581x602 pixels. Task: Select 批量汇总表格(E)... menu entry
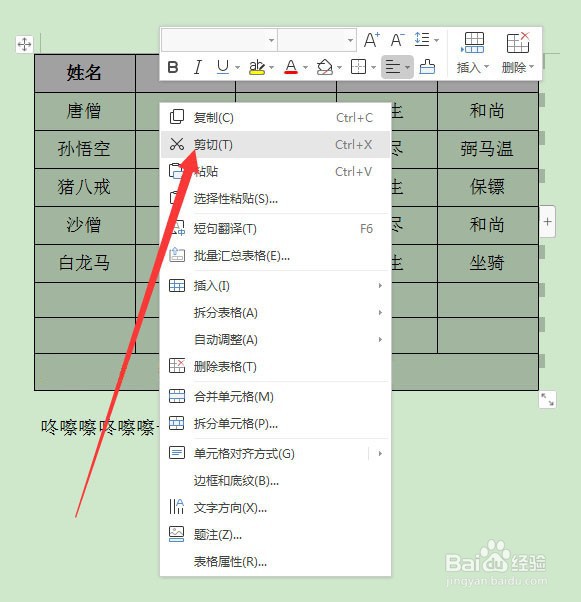coord(275,255)
